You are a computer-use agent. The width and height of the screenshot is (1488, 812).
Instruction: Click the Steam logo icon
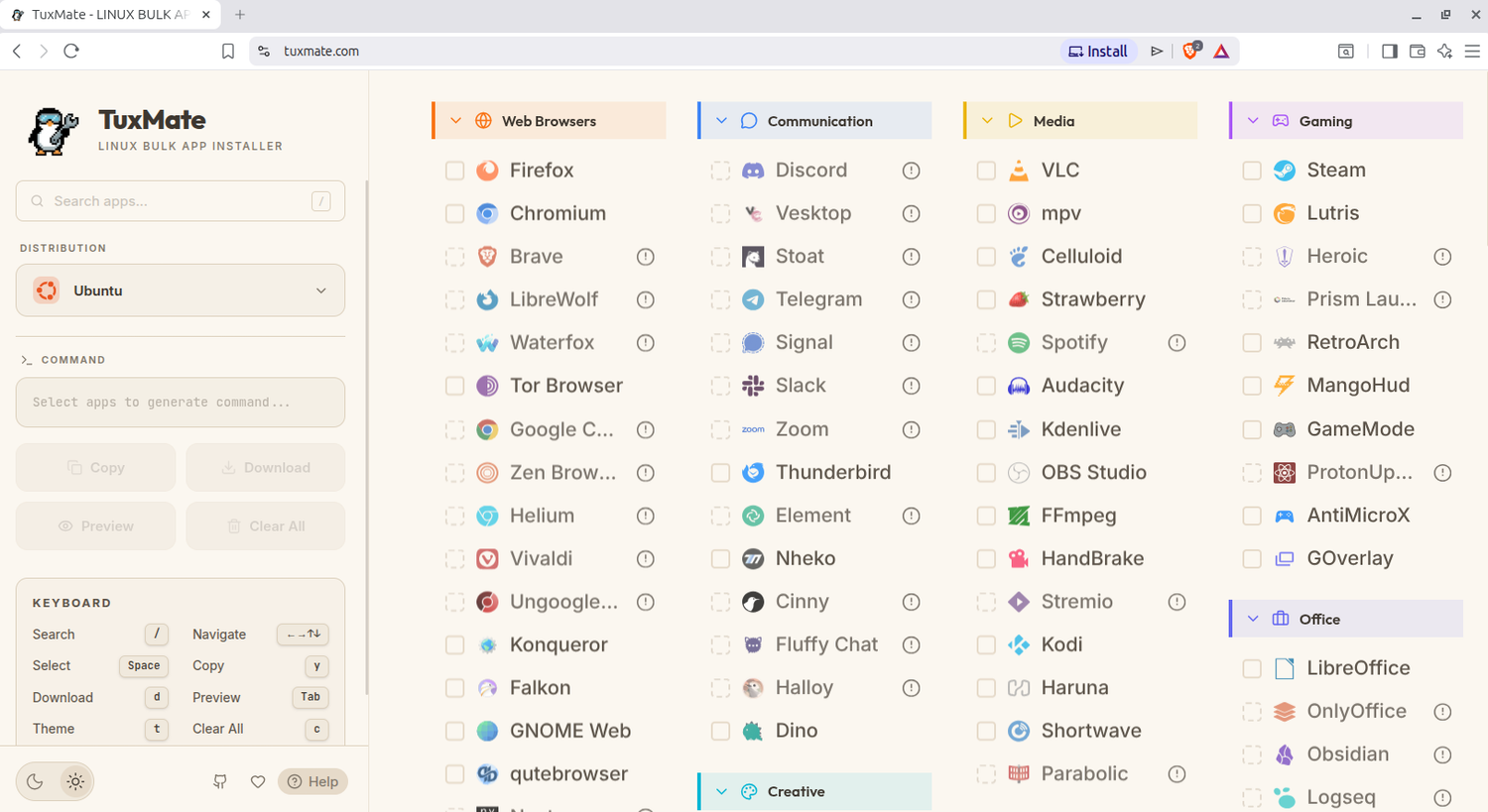[1285, 171]
